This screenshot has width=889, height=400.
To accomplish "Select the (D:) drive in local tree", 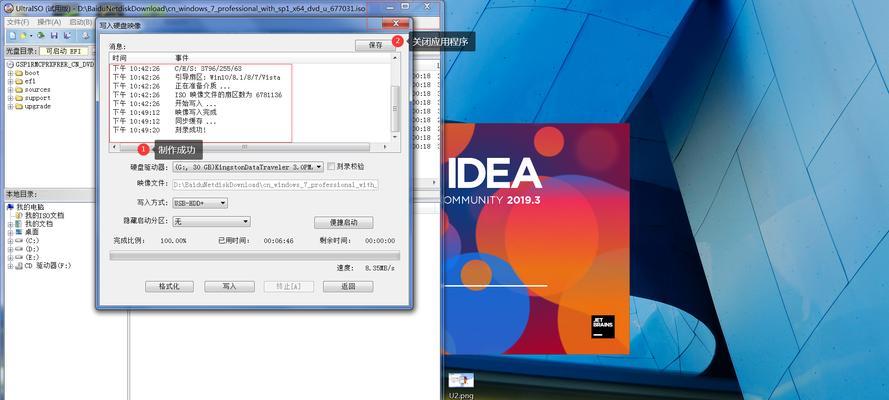I will pos(27,249).
